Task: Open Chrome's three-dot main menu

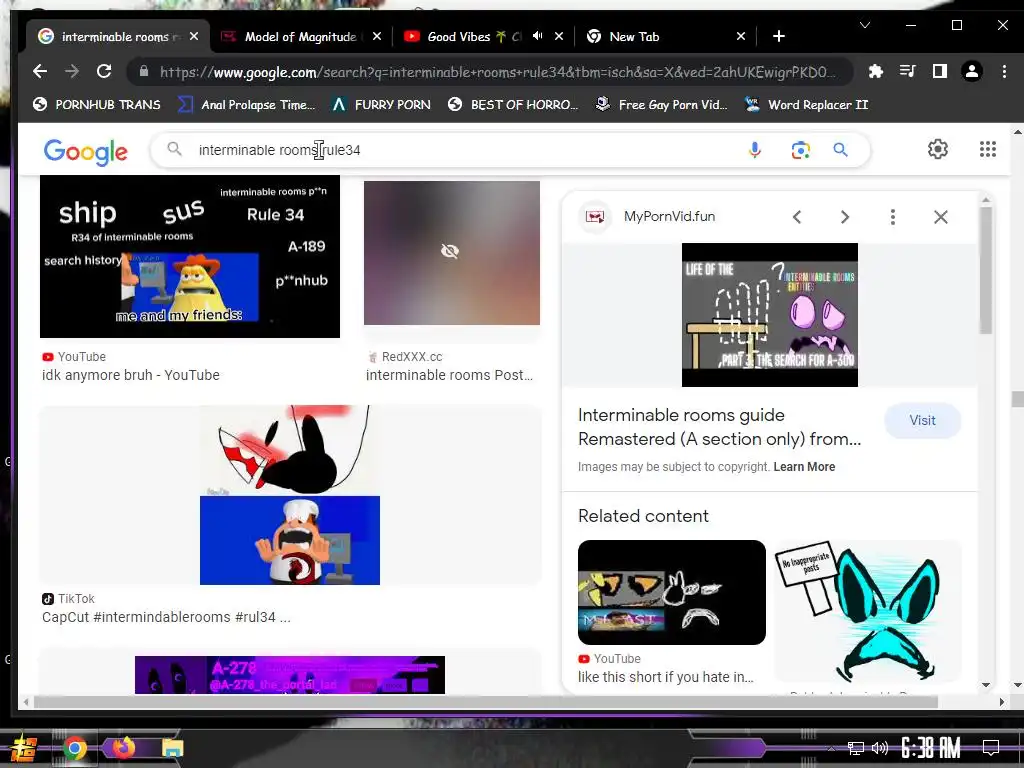Action: pyautogui.click(x=1004, y=71)
